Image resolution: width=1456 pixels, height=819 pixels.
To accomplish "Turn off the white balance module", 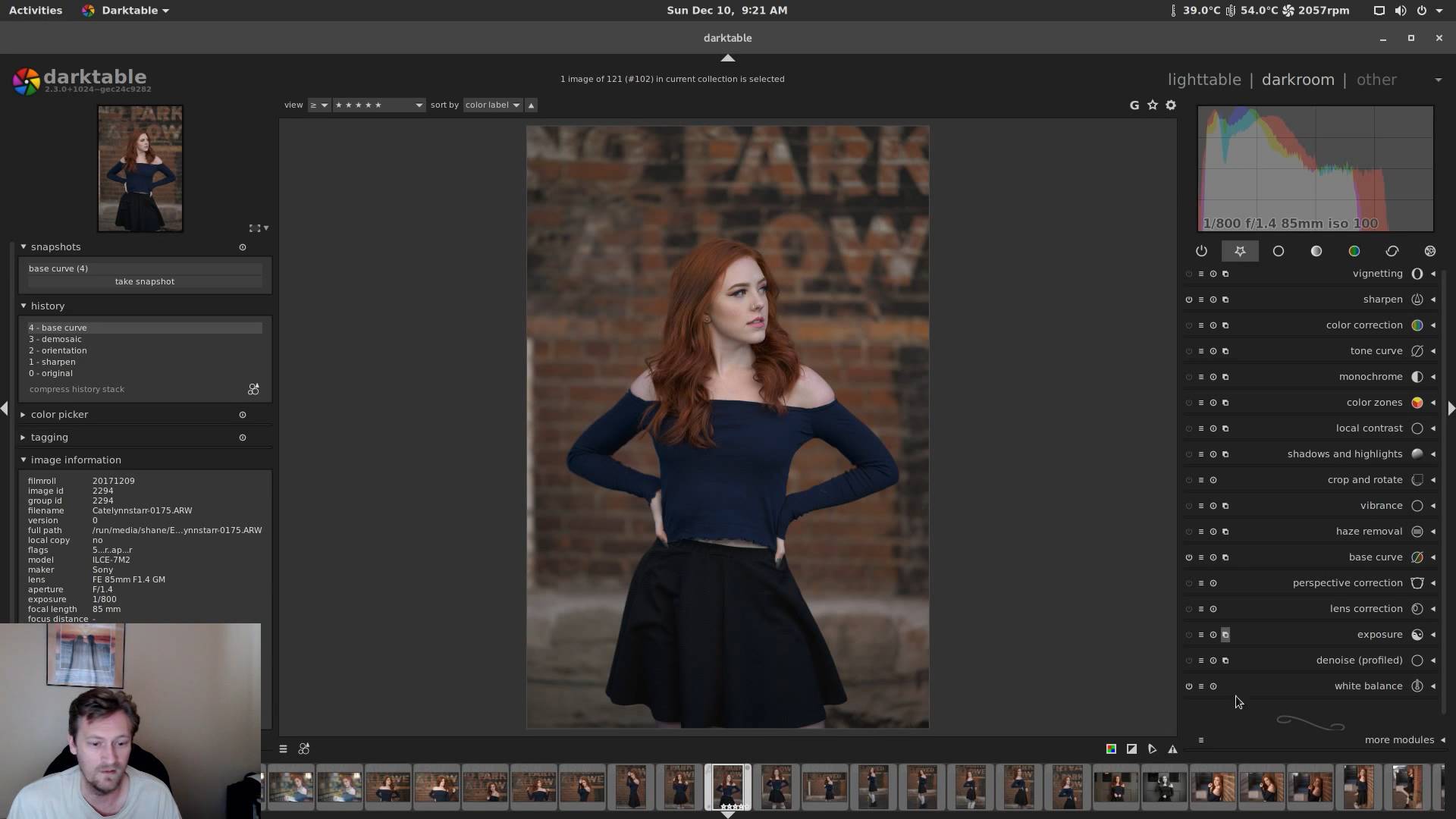I will tap(1189, 686).
